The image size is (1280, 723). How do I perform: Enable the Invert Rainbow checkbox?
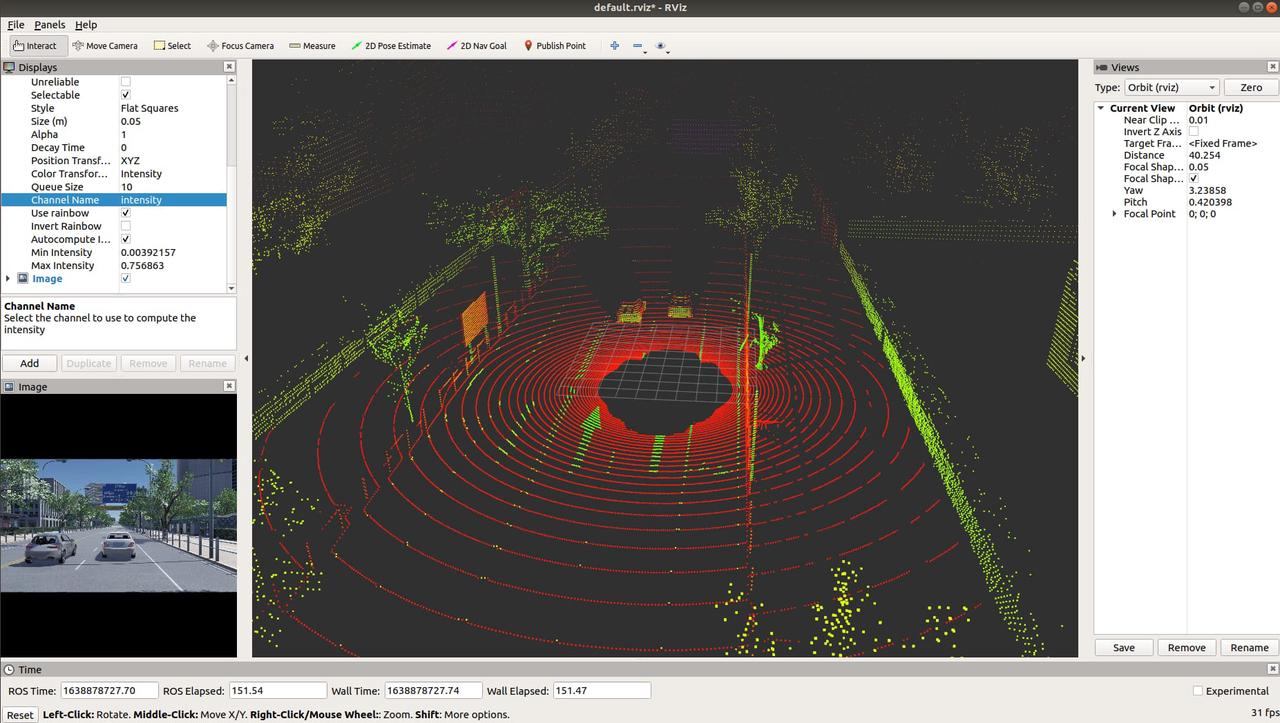125,226
